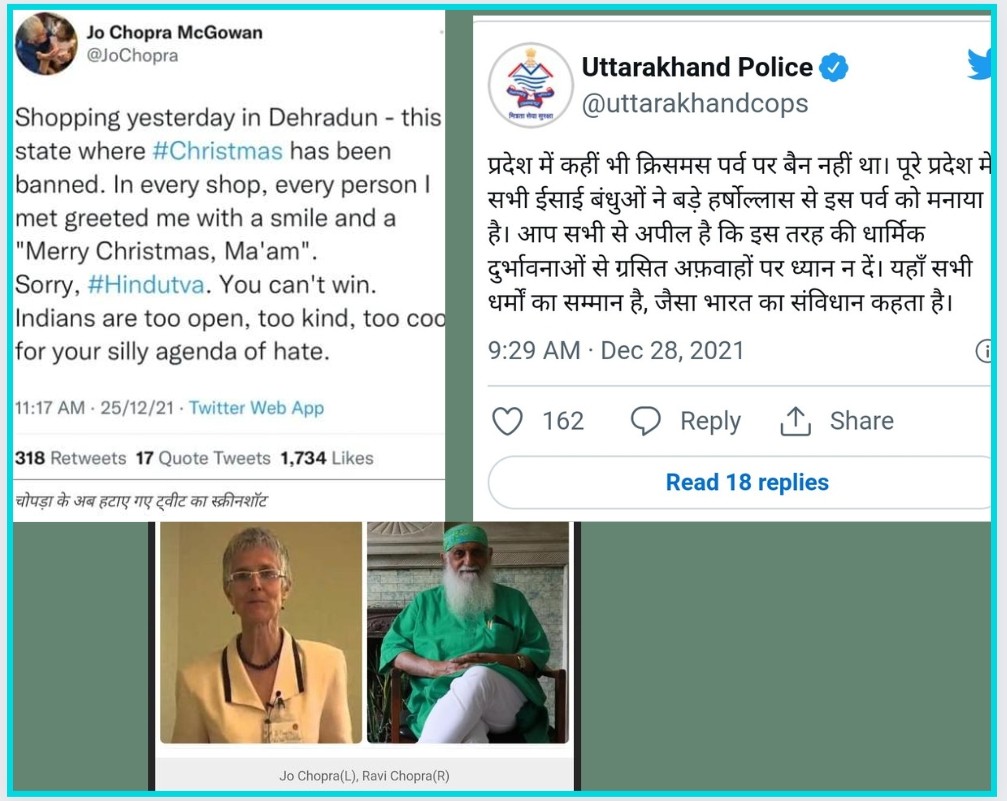Click the share upload arrow icon
This screenshot has width=1007, height=801.
pos(795,421)
